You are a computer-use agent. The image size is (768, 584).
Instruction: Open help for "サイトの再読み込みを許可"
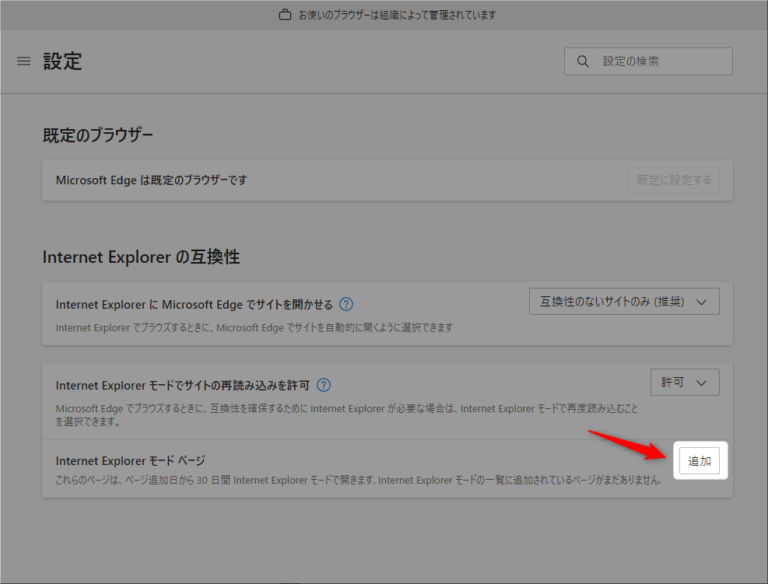(324, 385)
